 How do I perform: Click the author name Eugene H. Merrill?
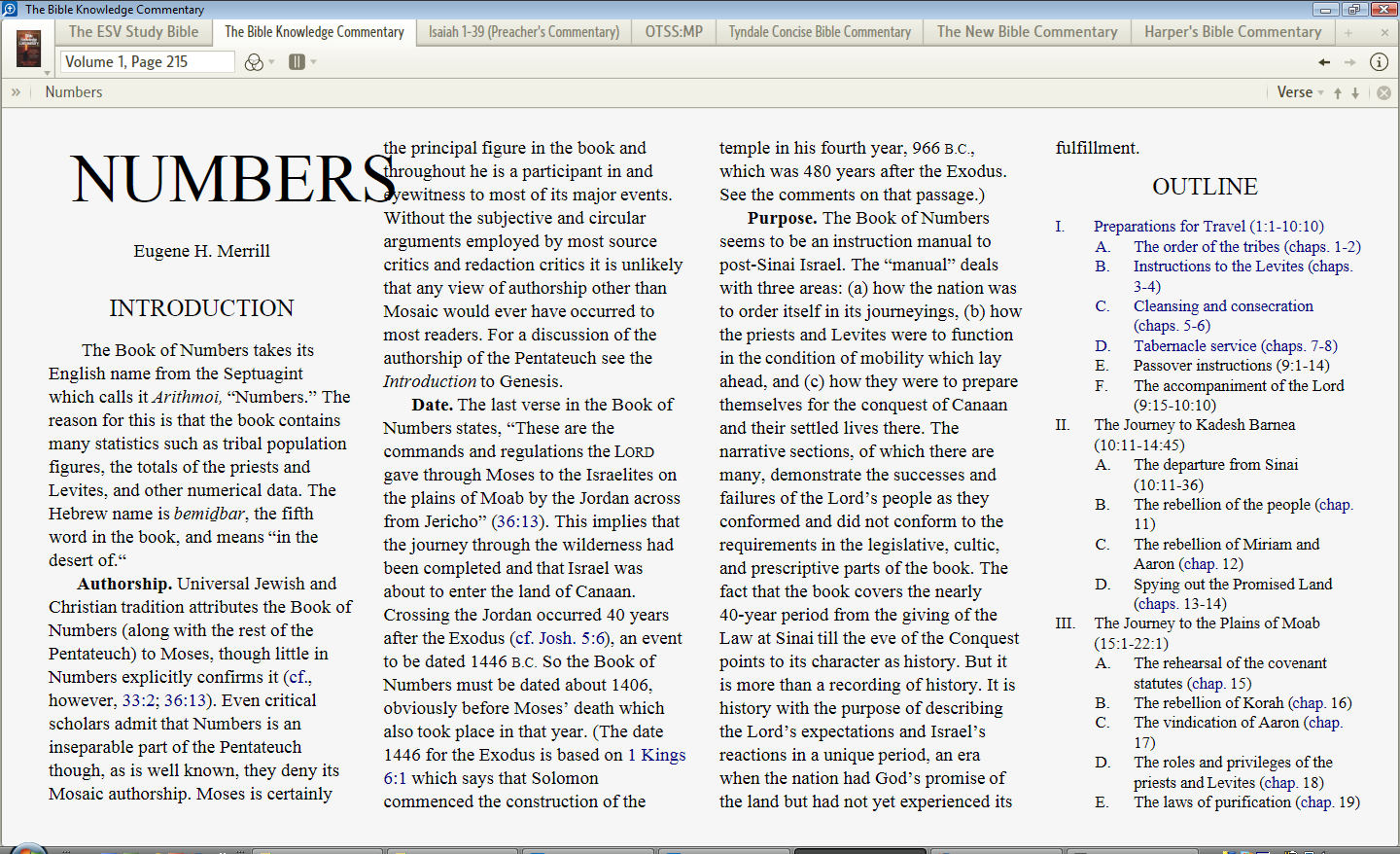click(x=202, y=251)
